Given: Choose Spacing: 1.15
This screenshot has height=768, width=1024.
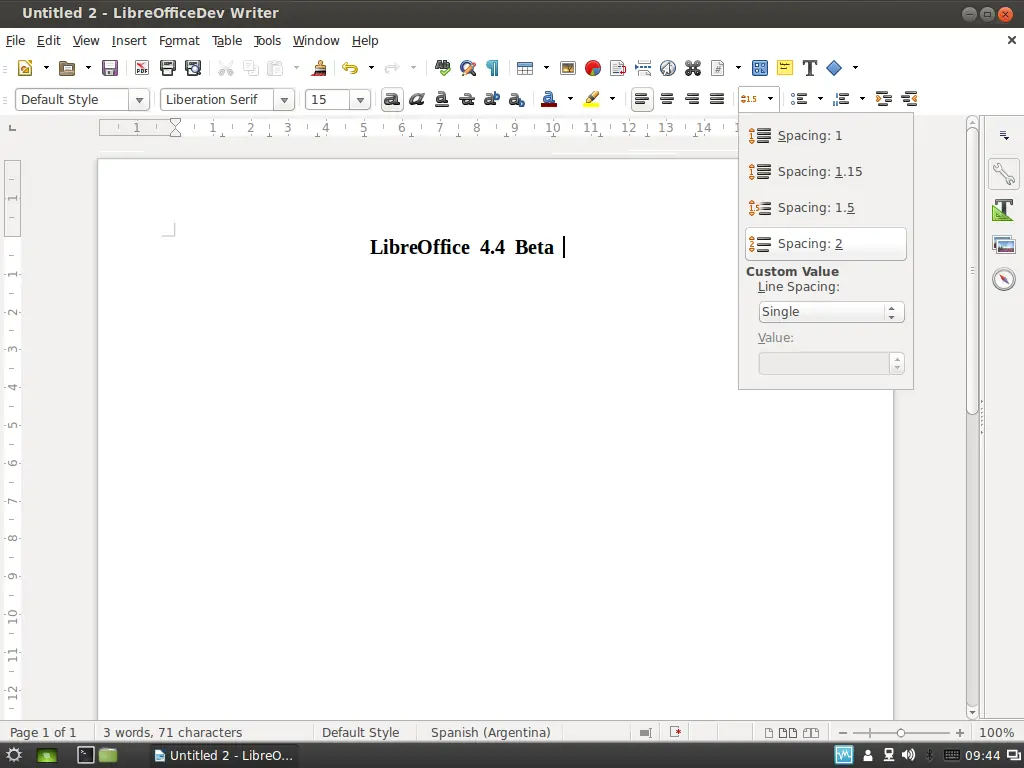Looking at the screenshot, I should click(x=825, y=172).
